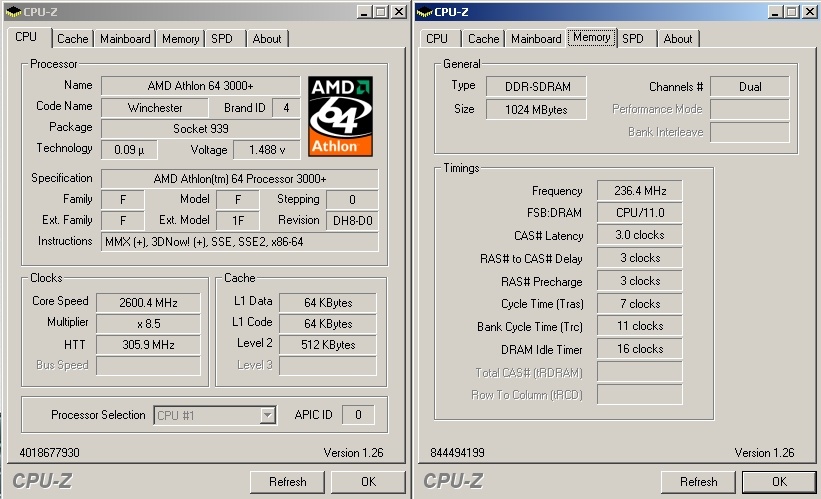This screenshot has width=821, height=499.
Task: Click CAS# Latency value 3.0 clocks
Action: [x=640, y=235]
